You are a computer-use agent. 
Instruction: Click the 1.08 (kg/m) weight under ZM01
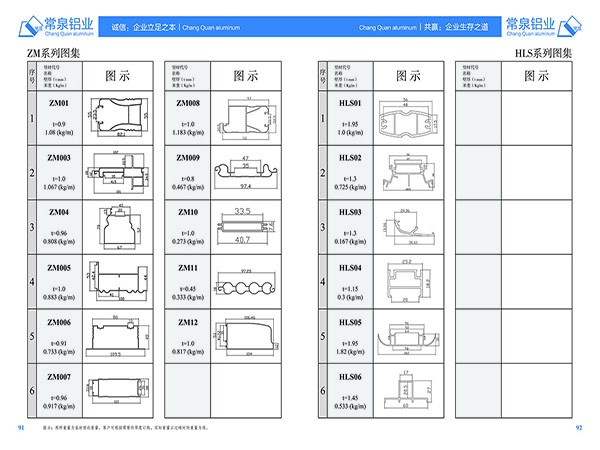[59, 132]
